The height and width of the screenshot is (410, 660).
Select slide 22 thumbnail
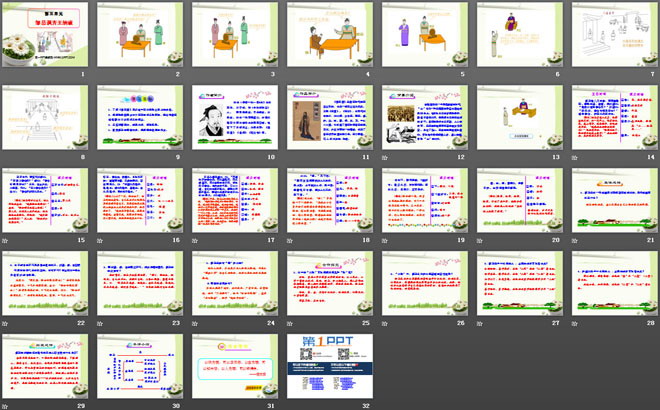coord(45,283)
